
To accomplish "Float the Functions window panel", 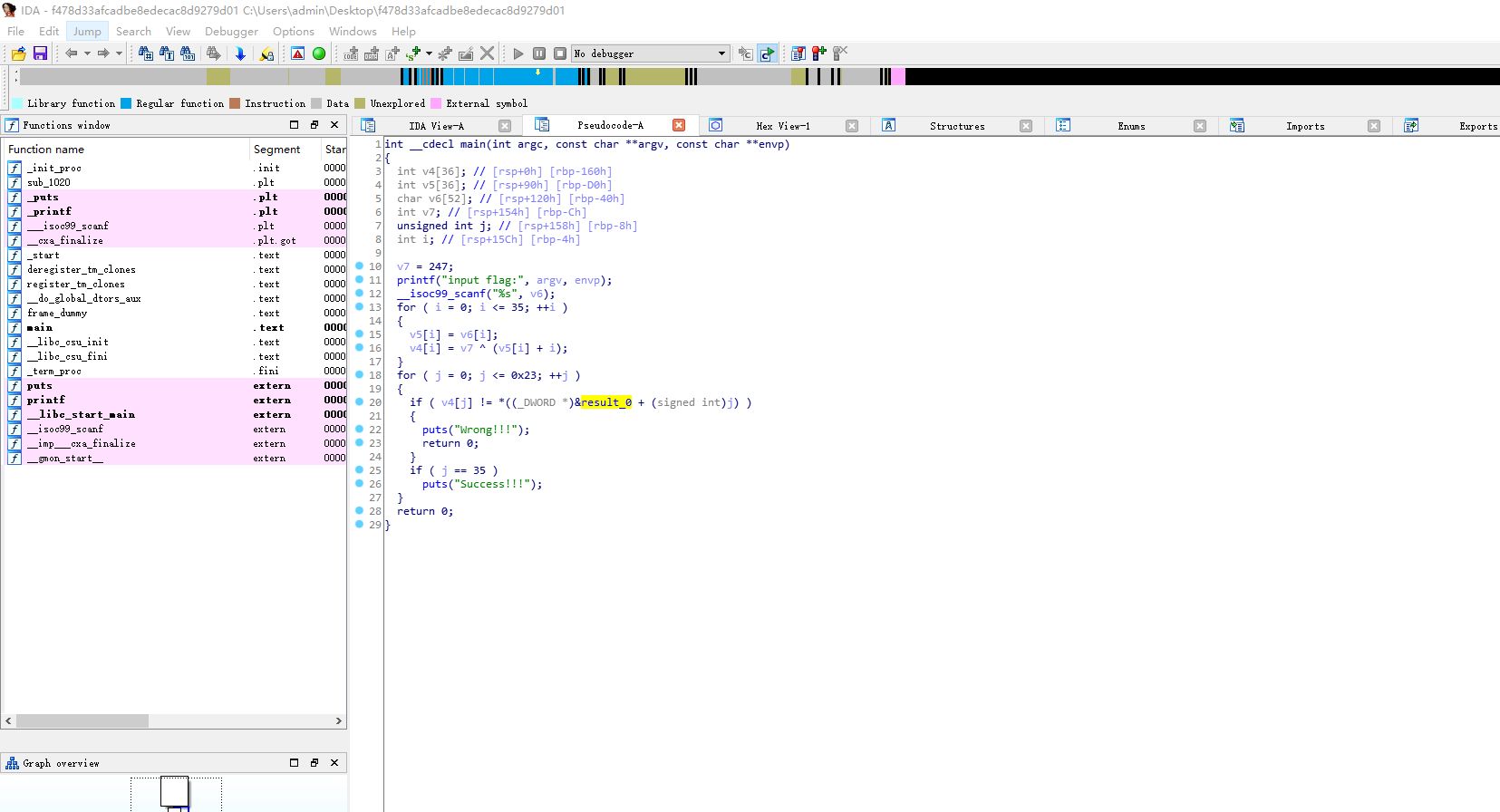I will coord(315,125).
